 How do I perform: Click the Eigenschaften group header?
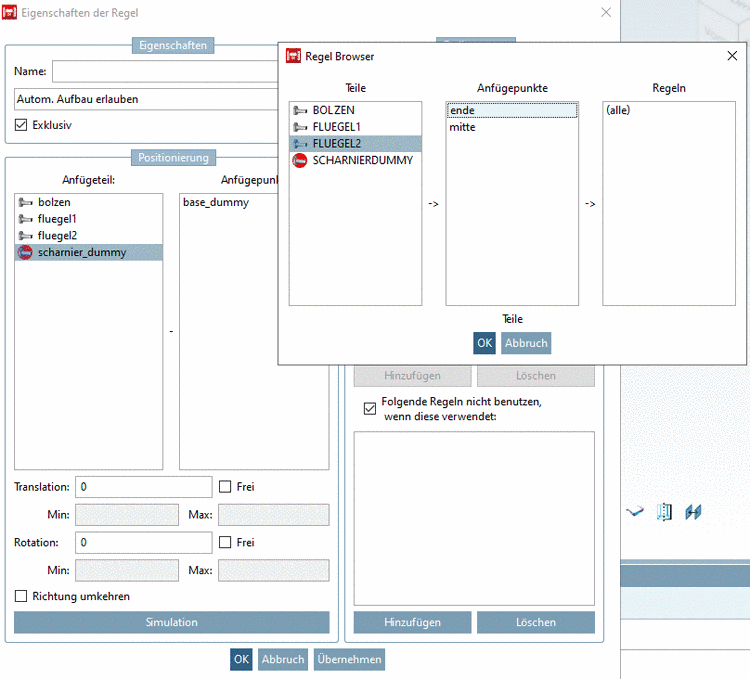click(173, 45)
